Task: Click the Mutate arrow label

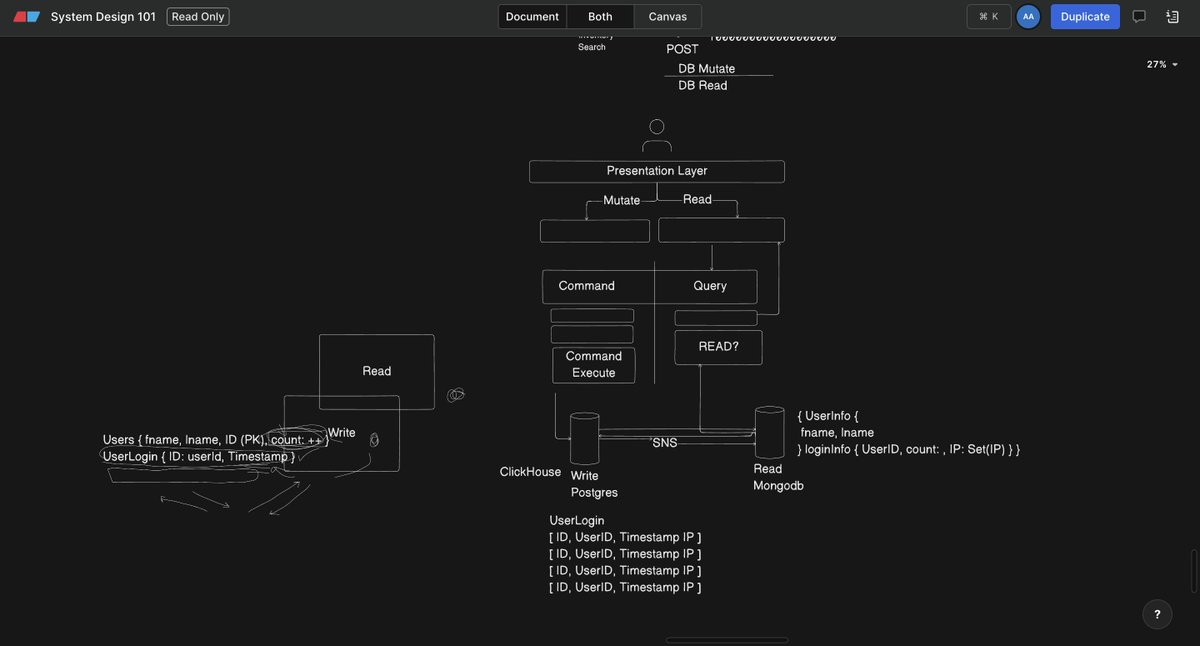Action: tap(621, 200)
